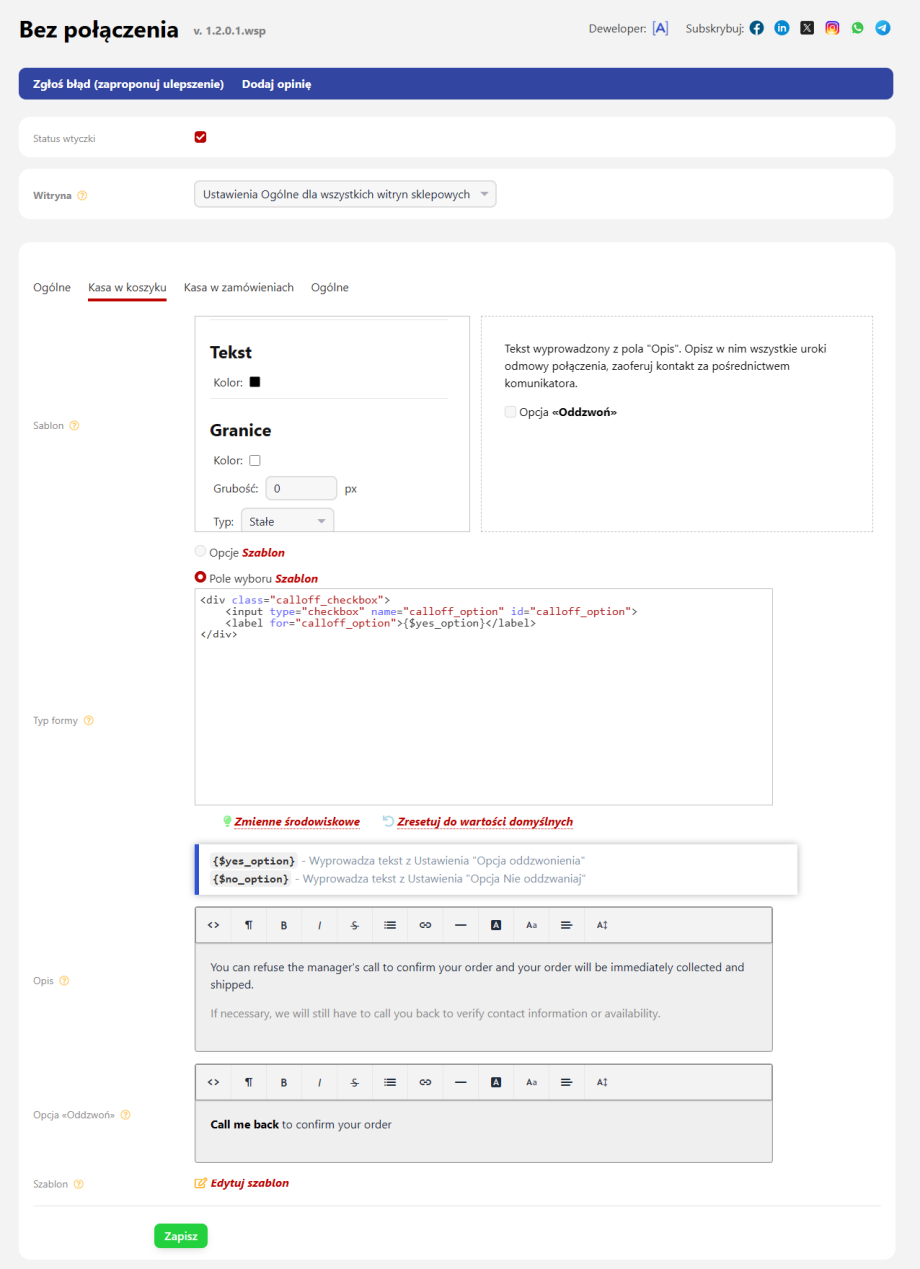
Task: Click Zresetuj do wartości domyślnych link
Action: click(484, 822)
